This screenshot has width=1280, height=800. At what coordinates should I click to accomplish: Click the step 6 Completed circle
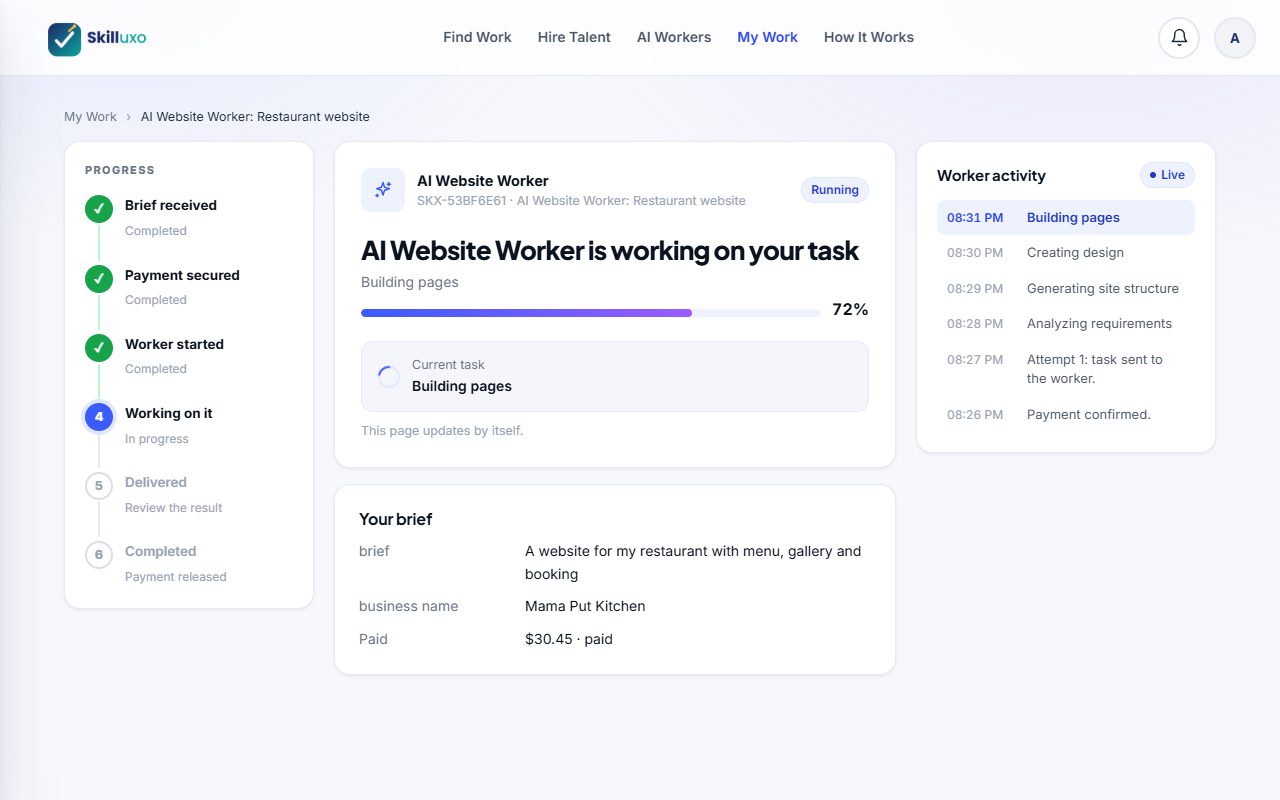pyautogui.click(x=99, y=555)
